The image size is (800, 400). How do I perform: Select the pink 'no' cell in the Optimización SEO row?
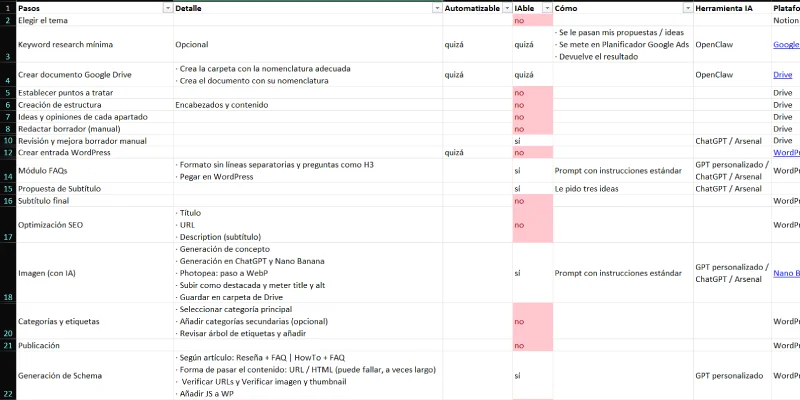533,225
